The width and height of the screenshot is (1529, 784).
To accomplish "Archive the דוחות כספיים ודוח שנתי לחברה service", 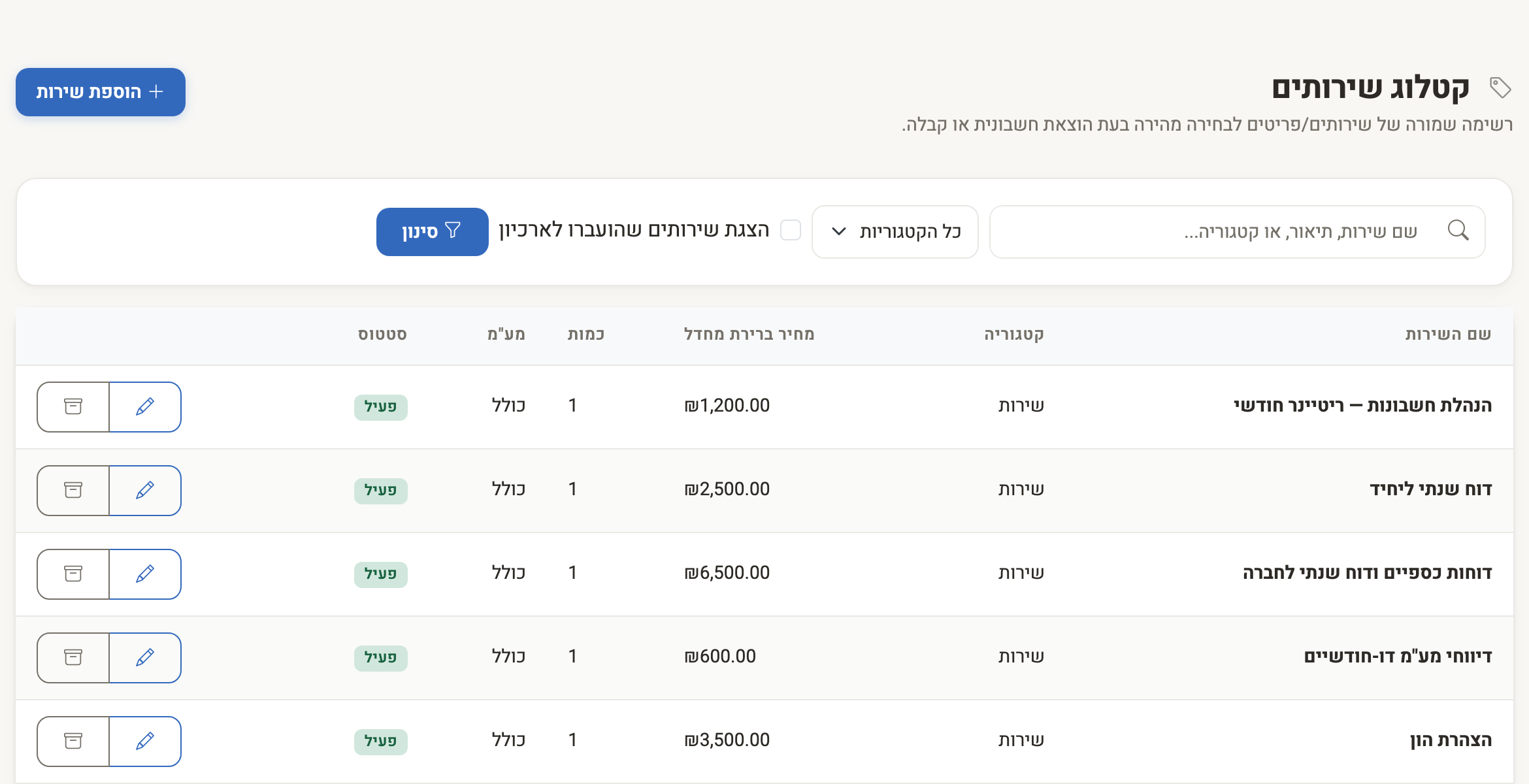I will point(73,574).
